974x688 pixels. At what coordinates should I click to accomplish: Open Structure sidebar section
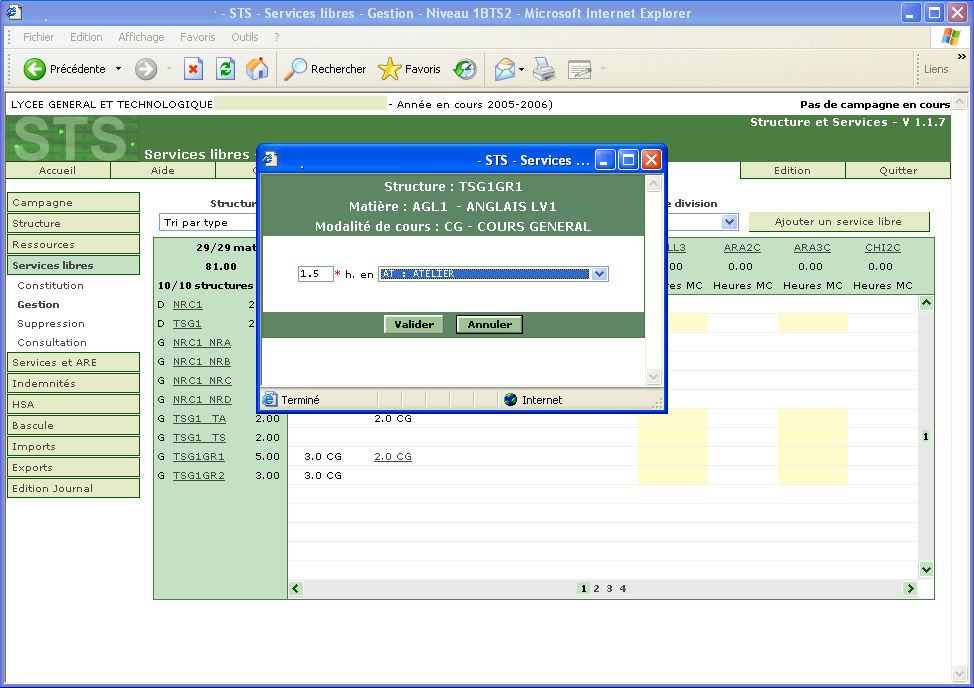(73, 224)
